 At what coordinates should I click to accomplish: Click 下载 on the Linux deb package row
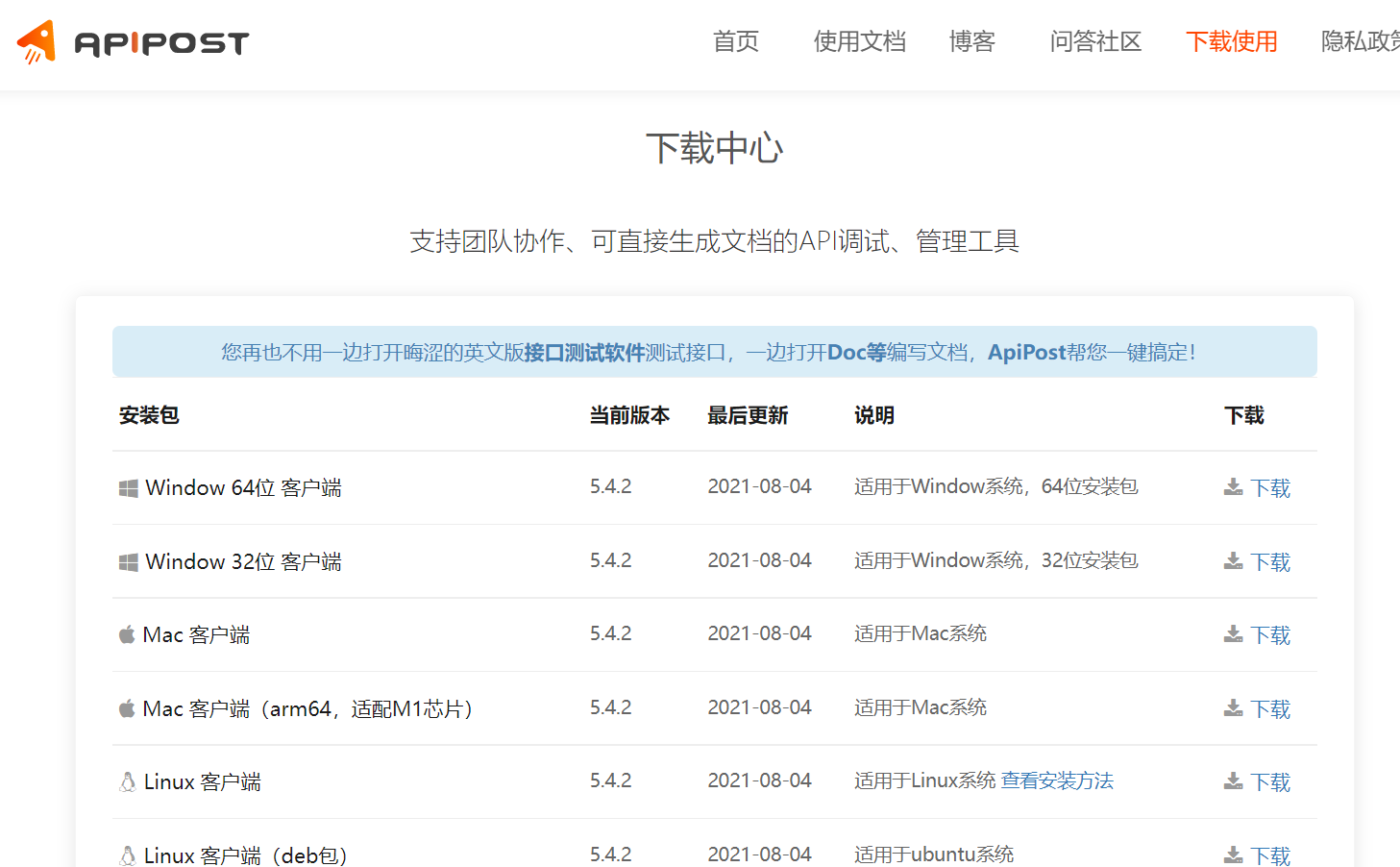pyautogui.click(x=1270, y=855)
